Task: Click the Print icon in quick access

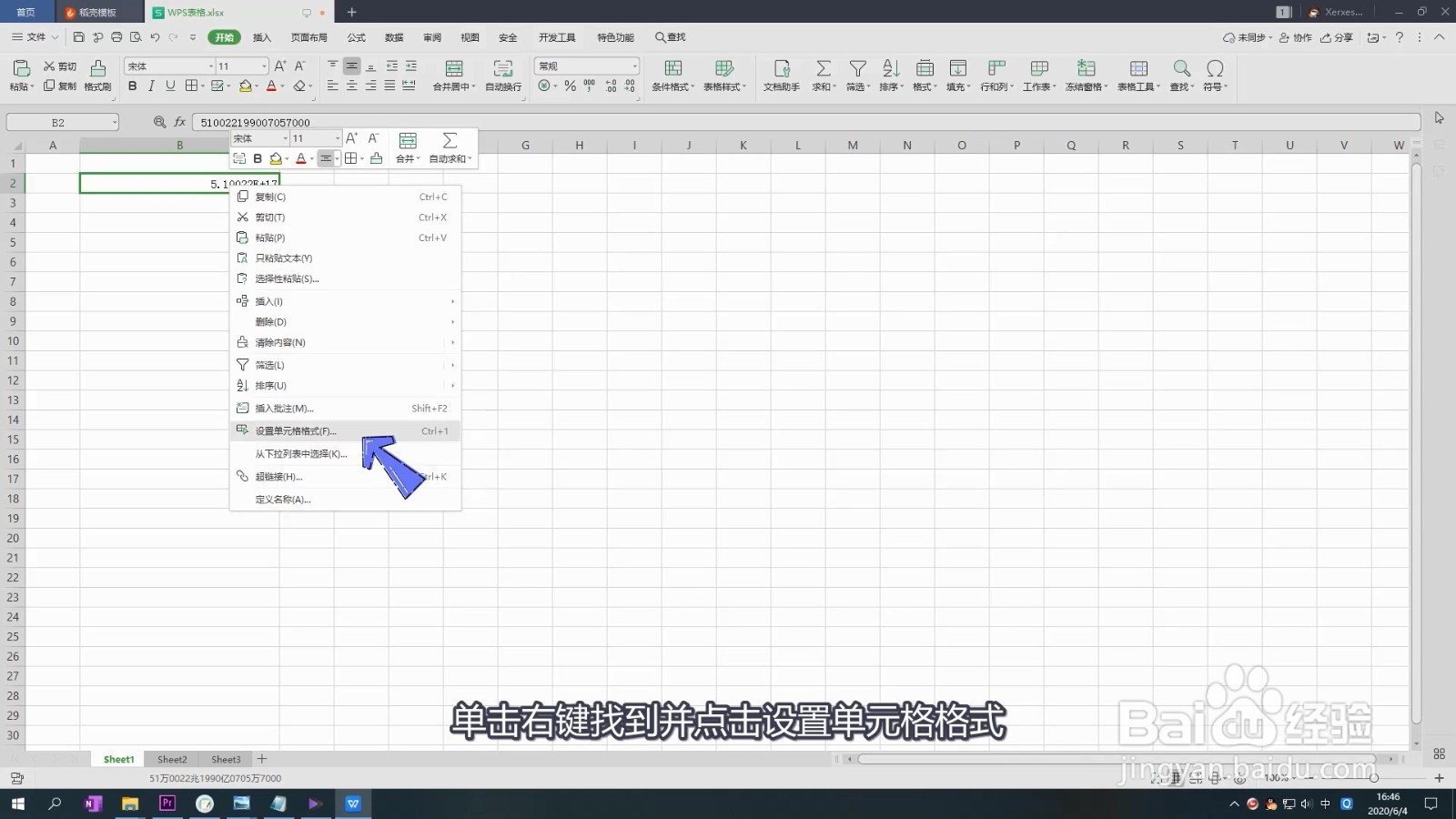Action: pyautogui.click(x=116, y=37)
